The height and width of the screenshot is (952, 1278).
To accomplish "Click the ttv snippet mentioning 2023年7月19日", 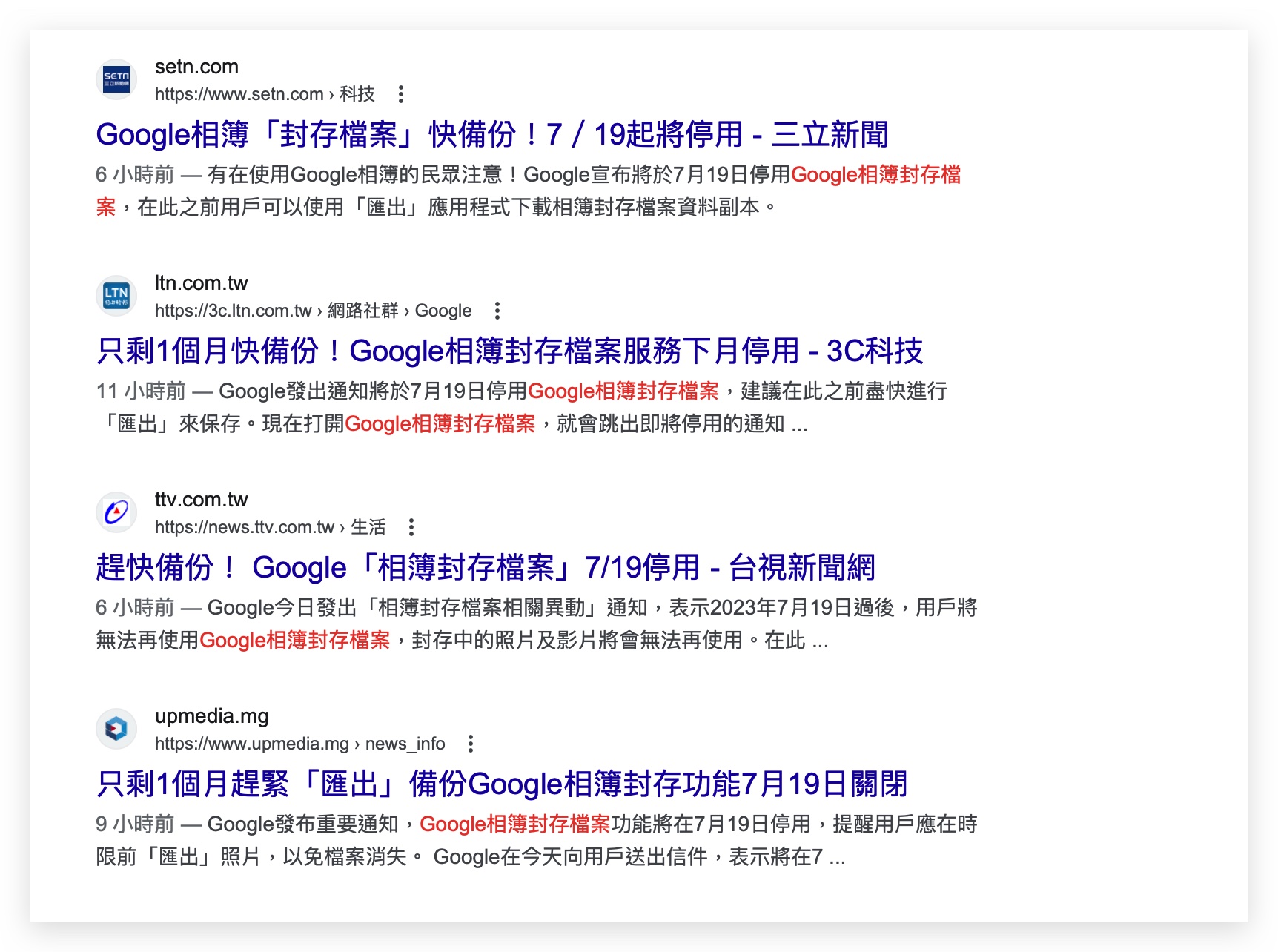I will click(x=537, y=624).
